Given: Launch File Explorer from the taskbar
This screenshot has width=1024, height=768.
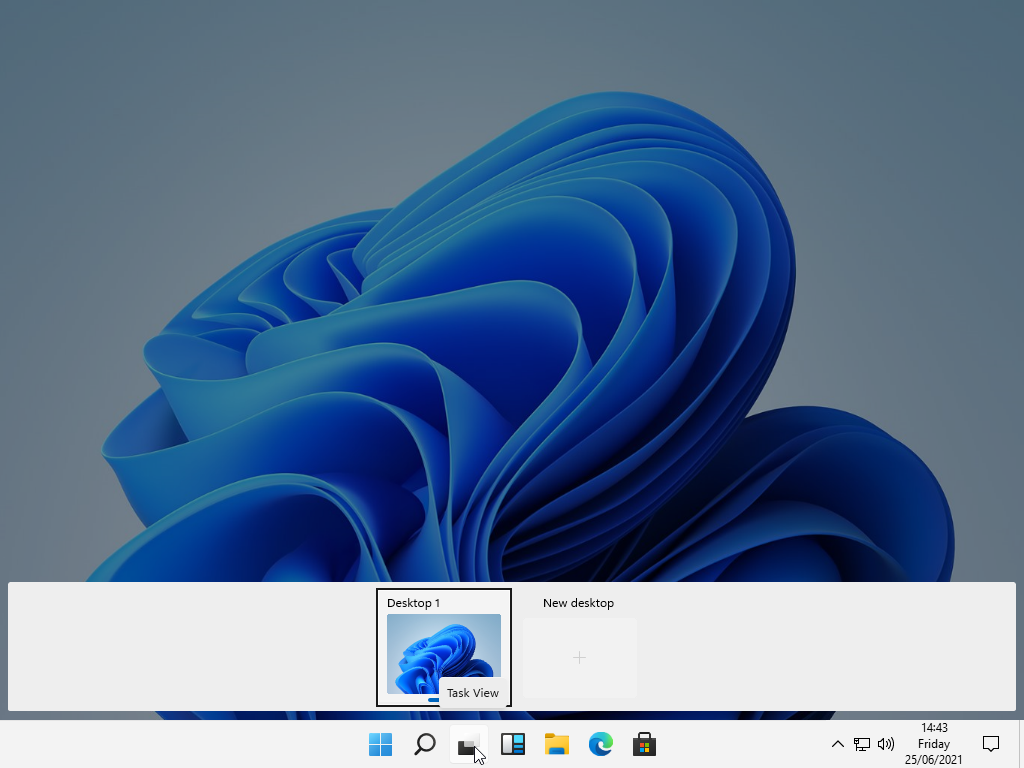Looking at the screenshot, I should coord(557,744).
